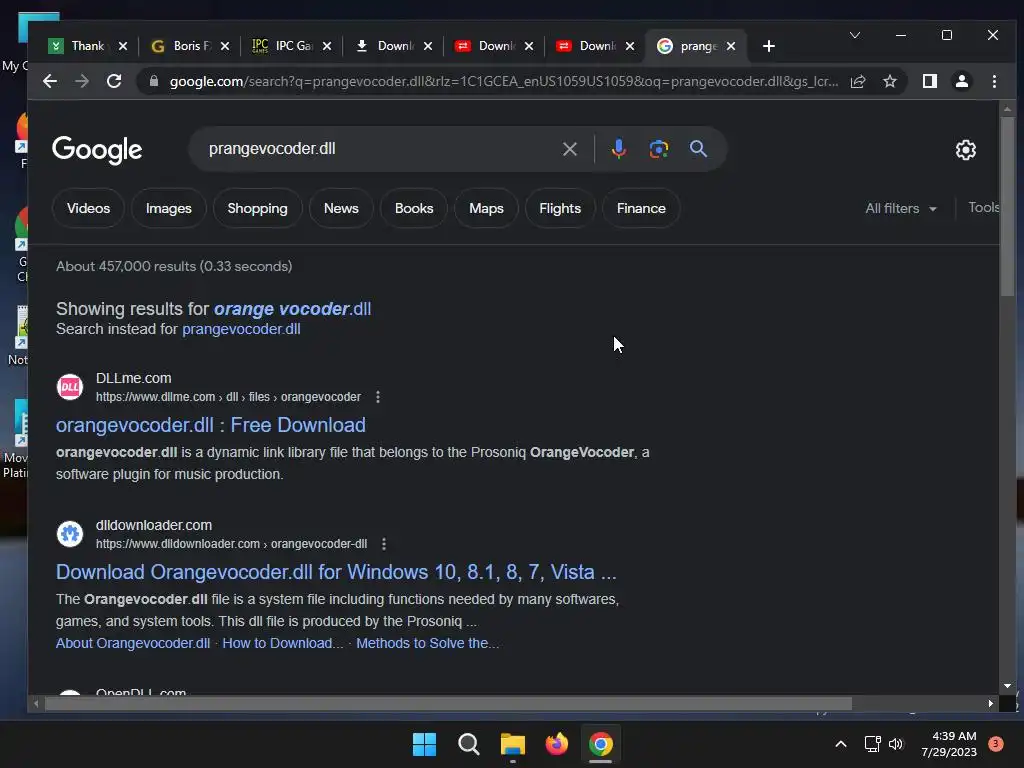Click the DLLme.com site favicon
1024x768 pixels.
(x=70, y=387)
